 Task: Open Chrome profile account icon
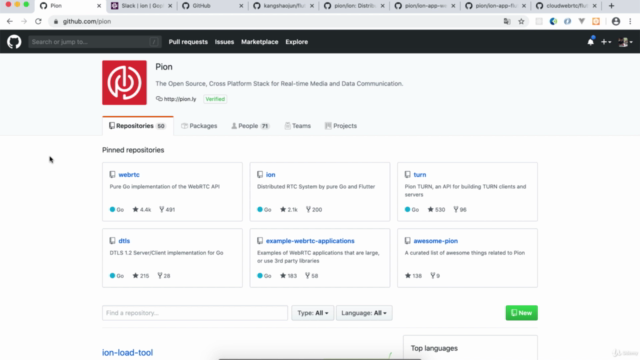point(616,21)
